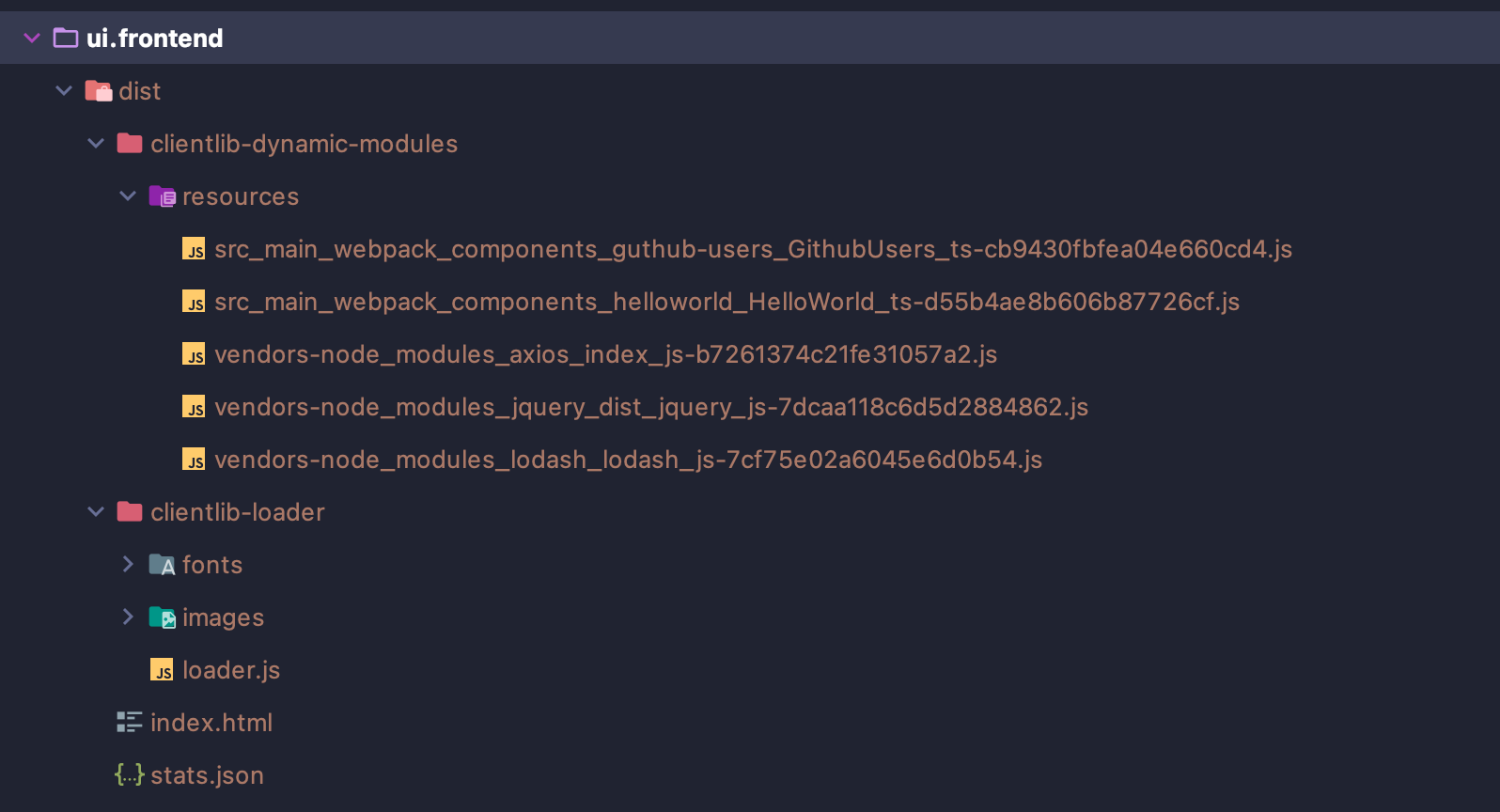Collapse the resources folder chevron
This screenshot has height=812, width=1500.
pos(128,195)
